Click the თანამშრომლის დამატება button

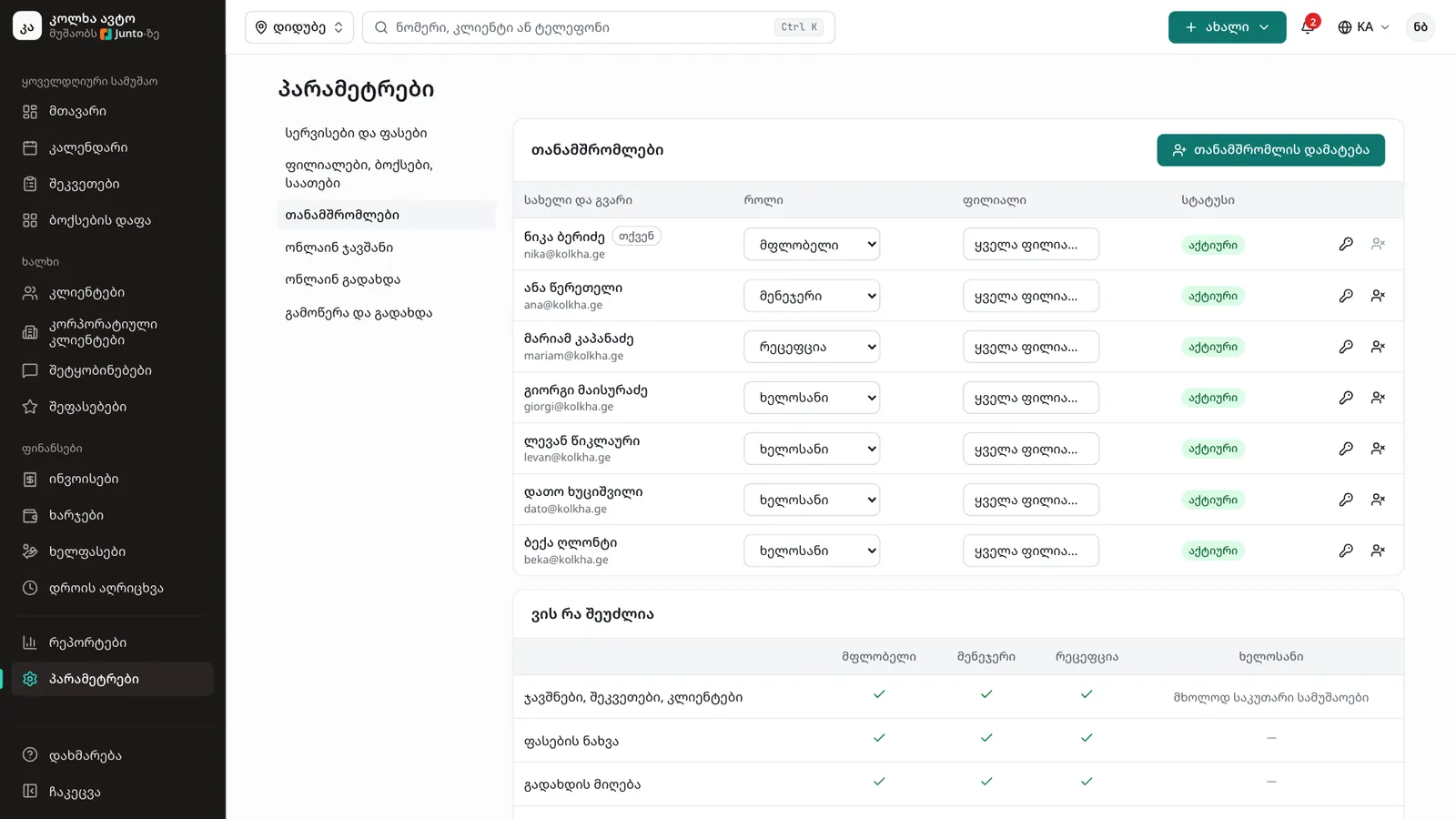[x=1270, y=150]
